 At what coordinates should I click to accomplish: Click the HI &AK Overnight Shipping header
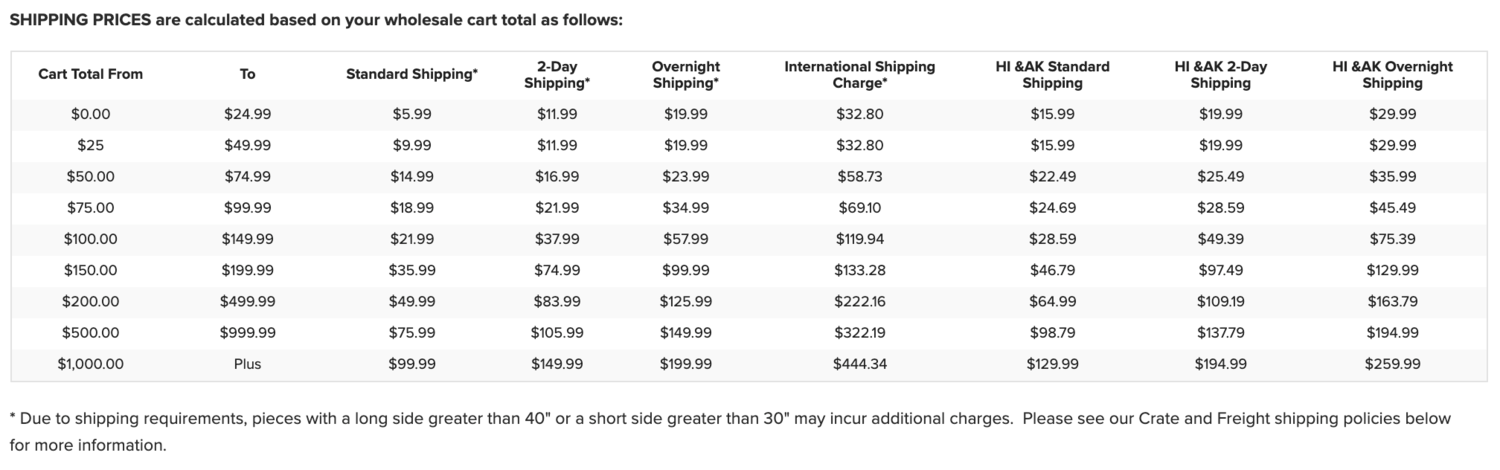click(x=1392, y=75)
